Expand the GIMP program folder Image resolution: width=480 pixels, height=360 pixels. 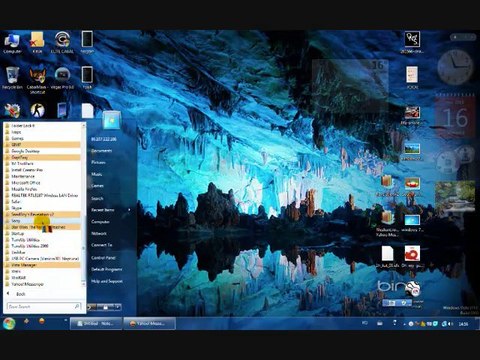coord(42,145)
